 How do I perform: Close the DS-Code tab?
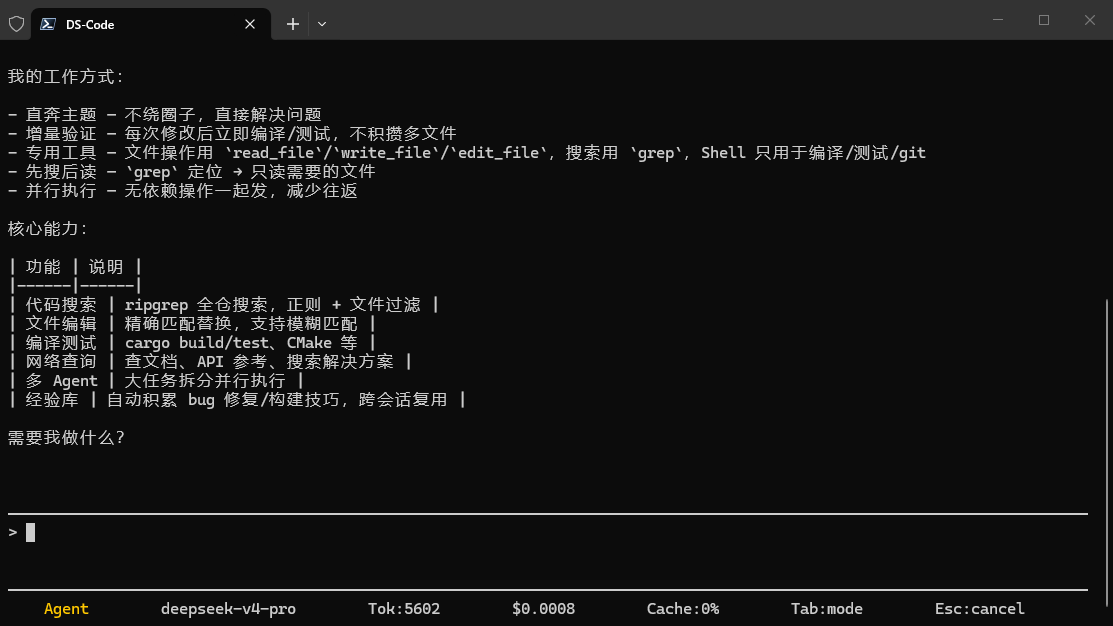click(x=250, y=24)
